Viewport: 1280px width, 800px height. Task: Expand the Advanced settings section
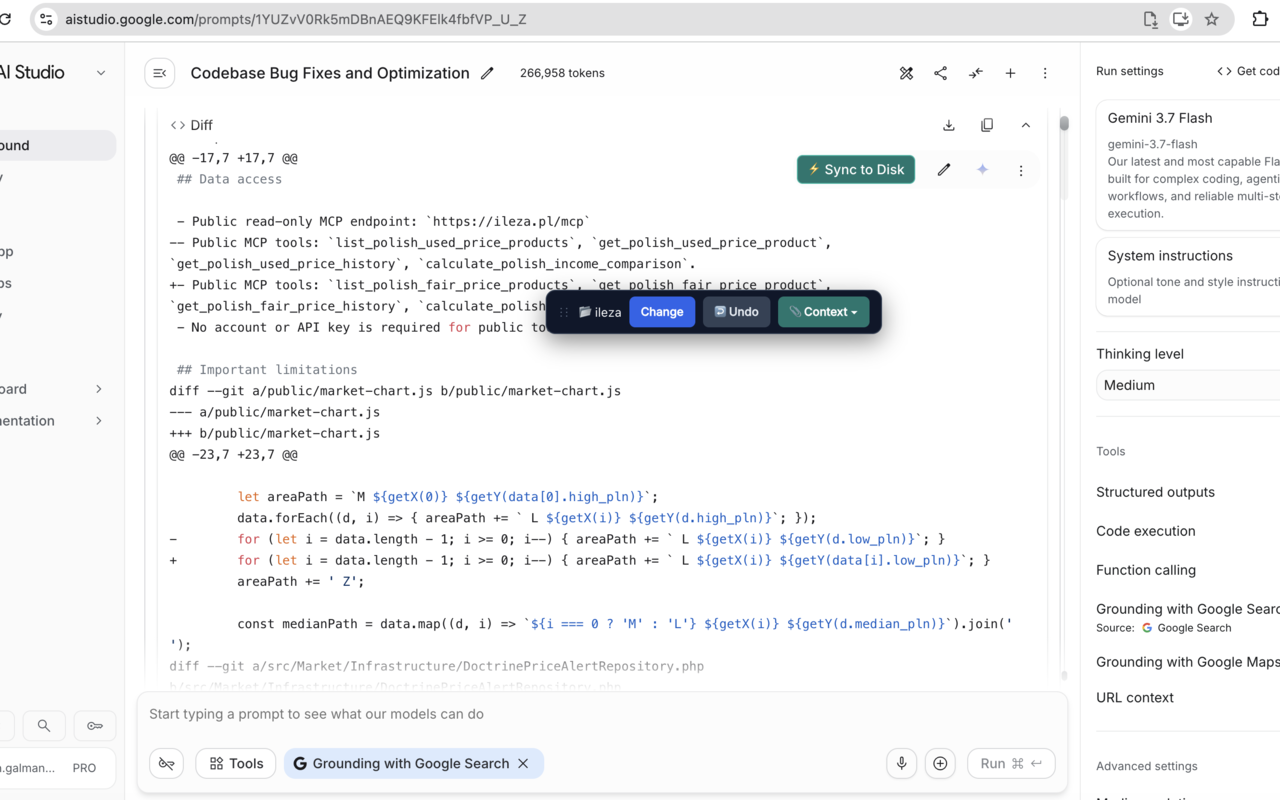pyautogui.click(x=1146, y=766)
